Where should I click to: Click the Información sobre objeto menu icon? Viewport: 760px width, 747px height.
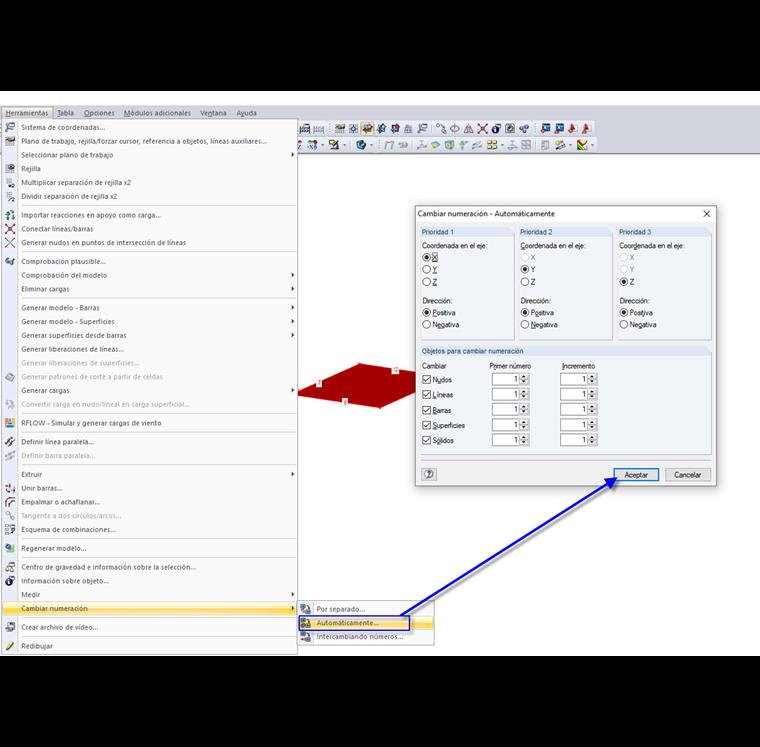click(x=10, y=581)
